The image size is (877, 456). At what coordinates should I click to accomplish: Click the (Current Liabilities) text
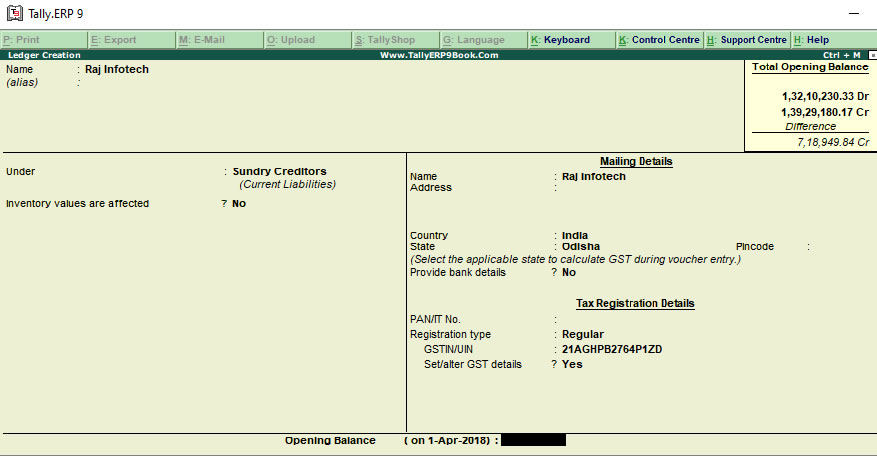coord(287,184)
